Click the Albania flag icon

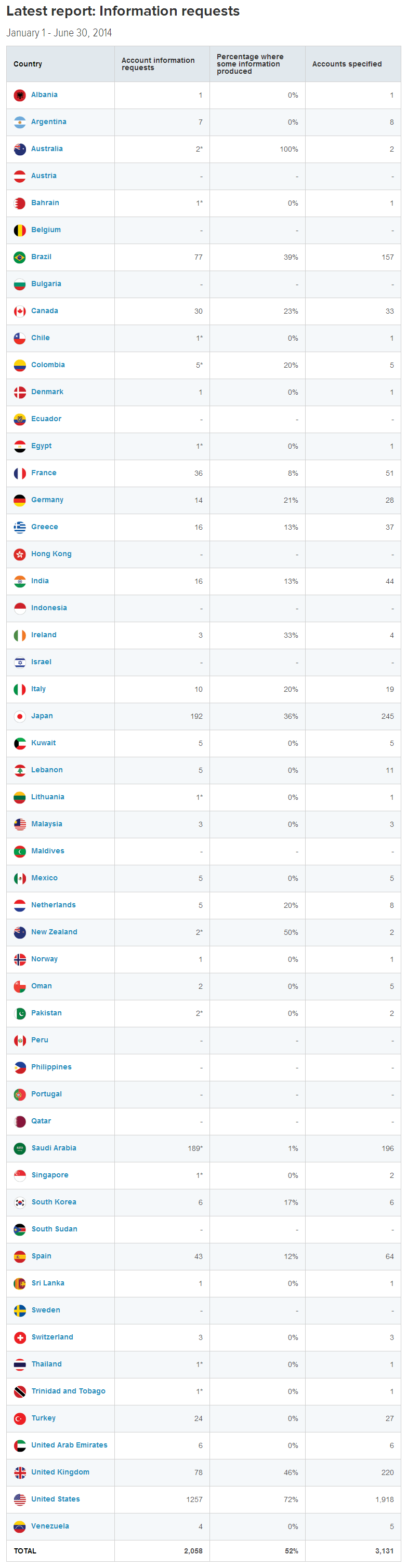(x=20, y=96)
